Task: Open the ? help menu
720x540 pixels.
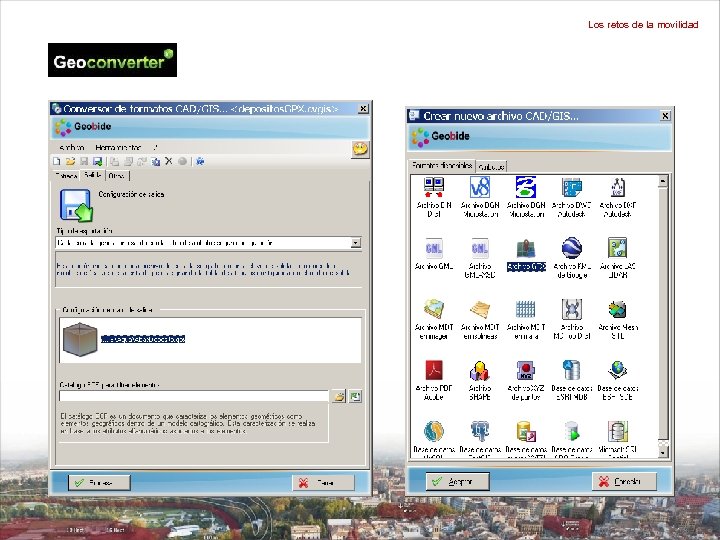Action: pos(155,148)
